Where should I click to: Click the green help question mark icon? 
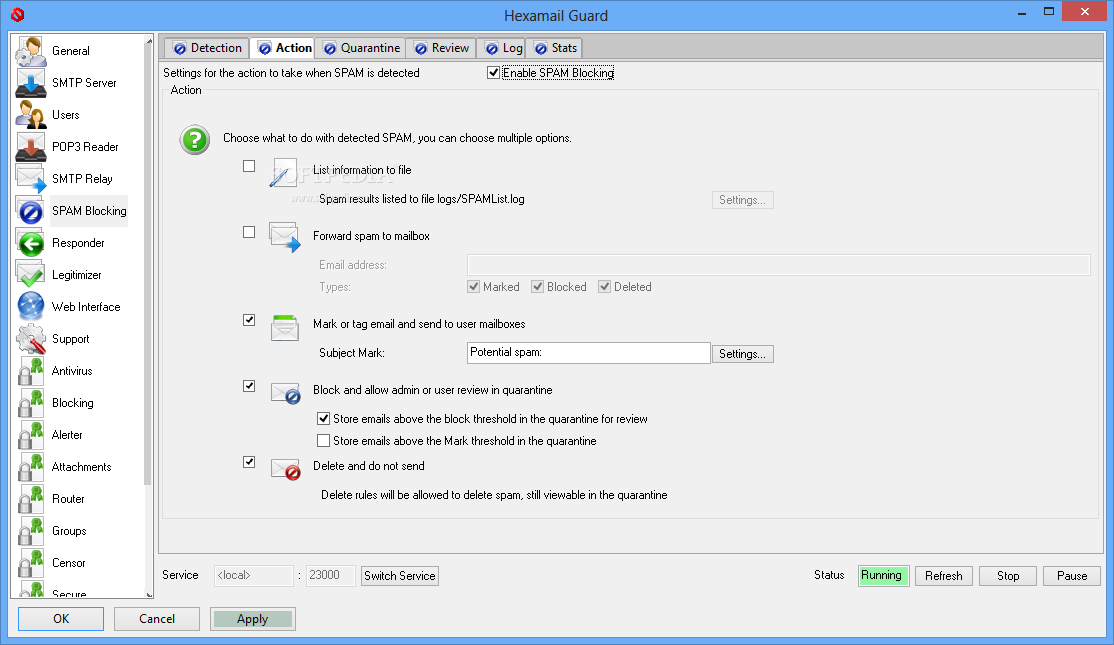195,140
